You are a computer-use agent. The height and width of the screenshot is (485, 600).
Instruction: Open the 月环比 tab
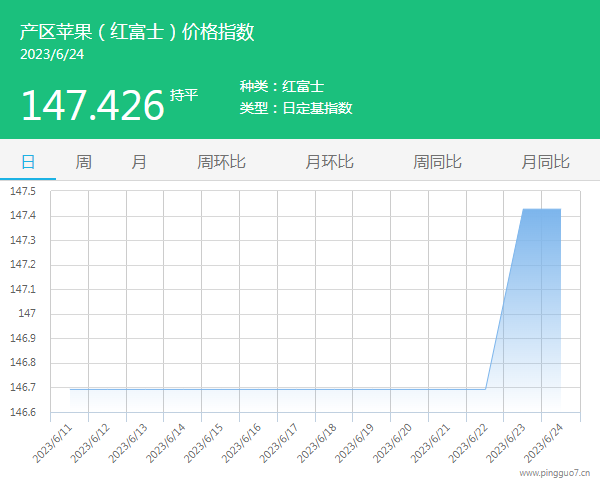(x=329, y=161)
